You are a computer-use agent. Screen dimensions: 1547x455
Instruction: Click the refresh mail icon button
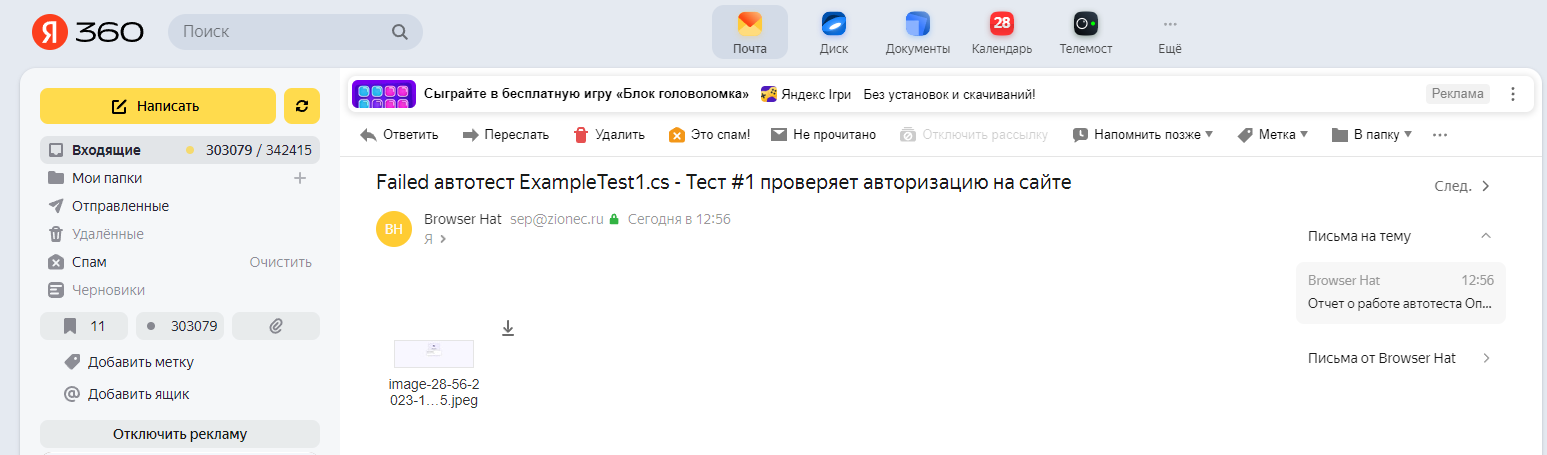(x=302, y=106)
